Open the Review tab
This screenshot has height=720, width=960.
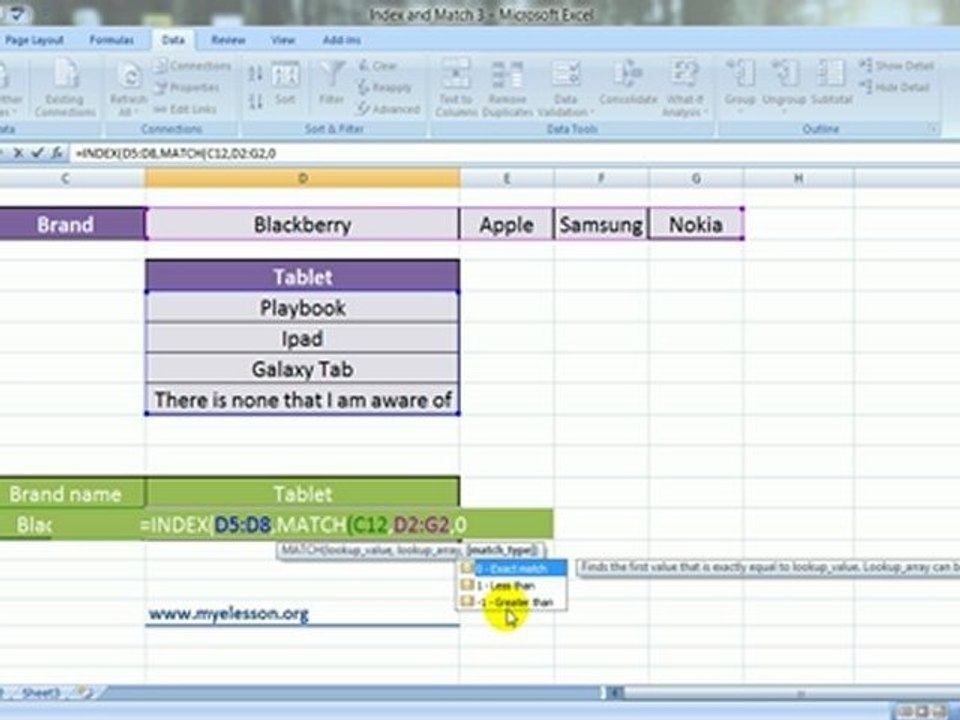click(228, 40)
